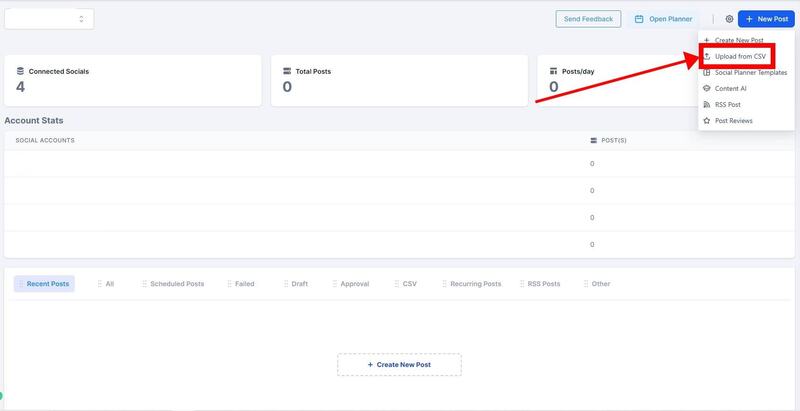Click the Connected Socials stack icon
The image size is (800, 411).
pos(20,71)
